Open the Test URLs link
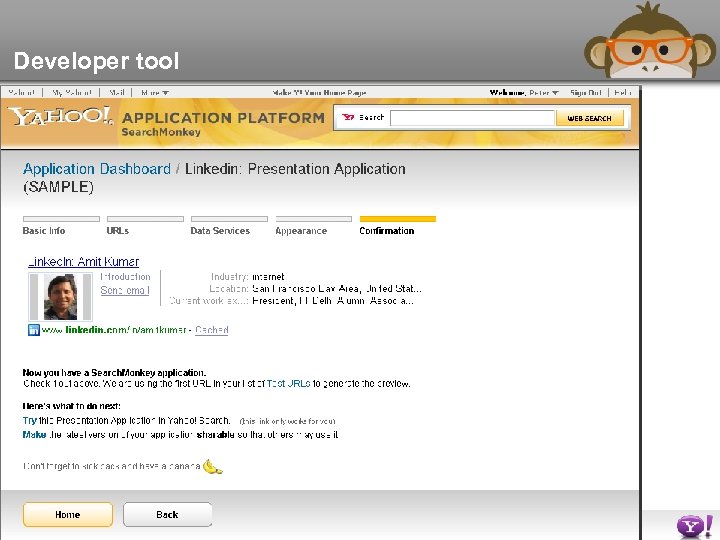Viewport: 720px width, 540px height. tap(288, 383)
